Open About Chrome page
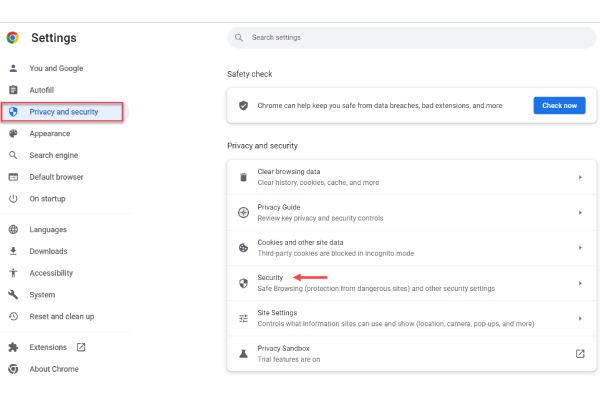Image resolution: width=600 pixels, height=400 pixels. (54, 369)
